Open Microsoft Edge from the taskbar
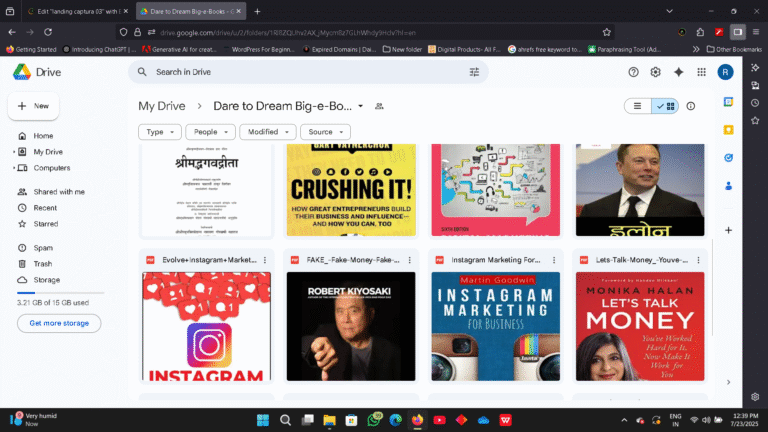Screen dimensions: 768x432 point(395,420)
